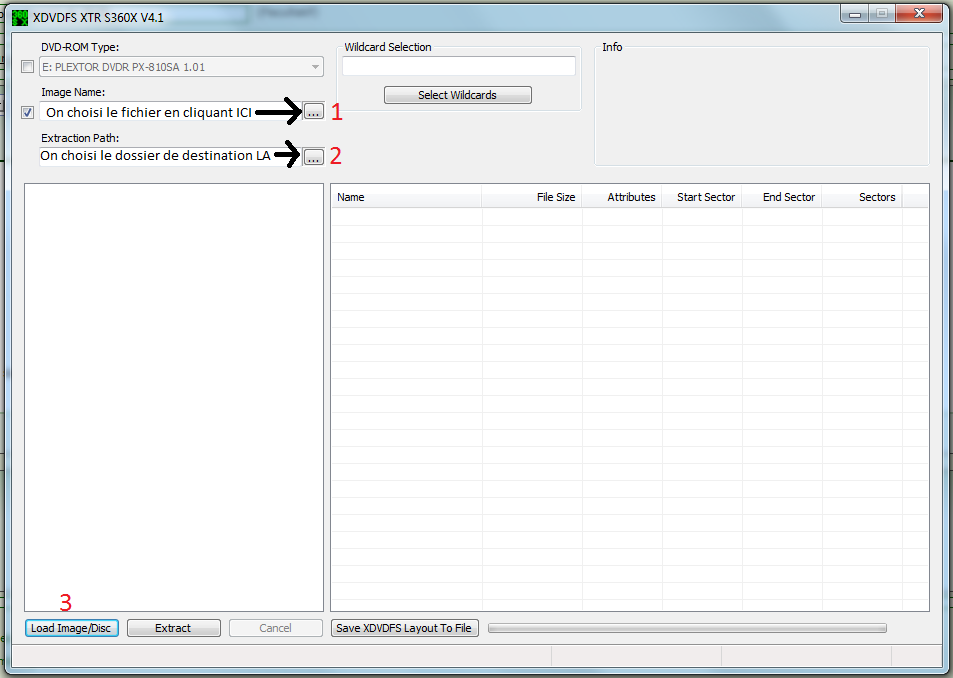953x678 pixels.
Task: Sort by the Start Sector column header
Action: click(x=702, y=197)
